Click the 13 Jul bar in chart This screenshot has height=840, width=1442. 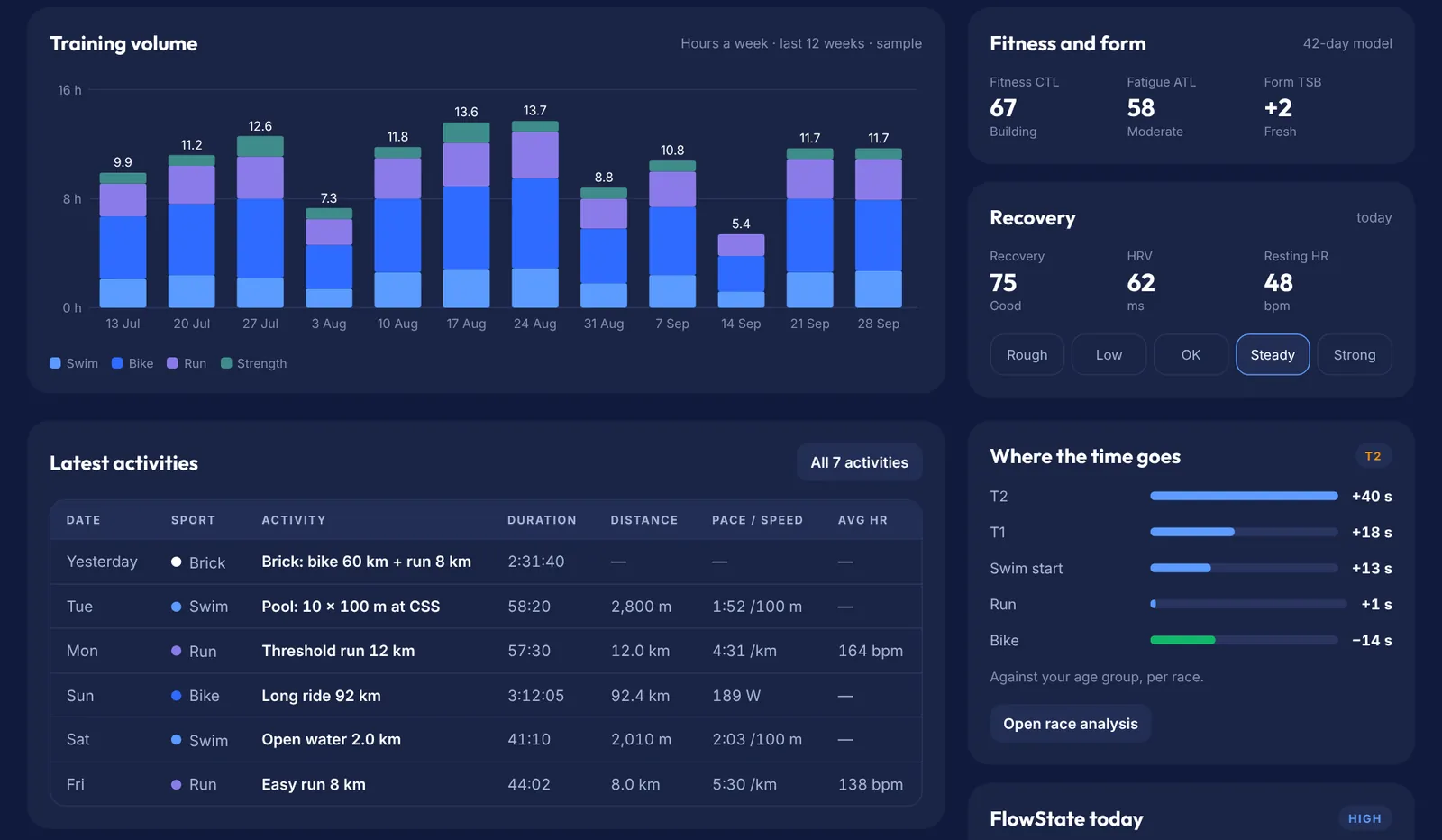pos(123,240)
